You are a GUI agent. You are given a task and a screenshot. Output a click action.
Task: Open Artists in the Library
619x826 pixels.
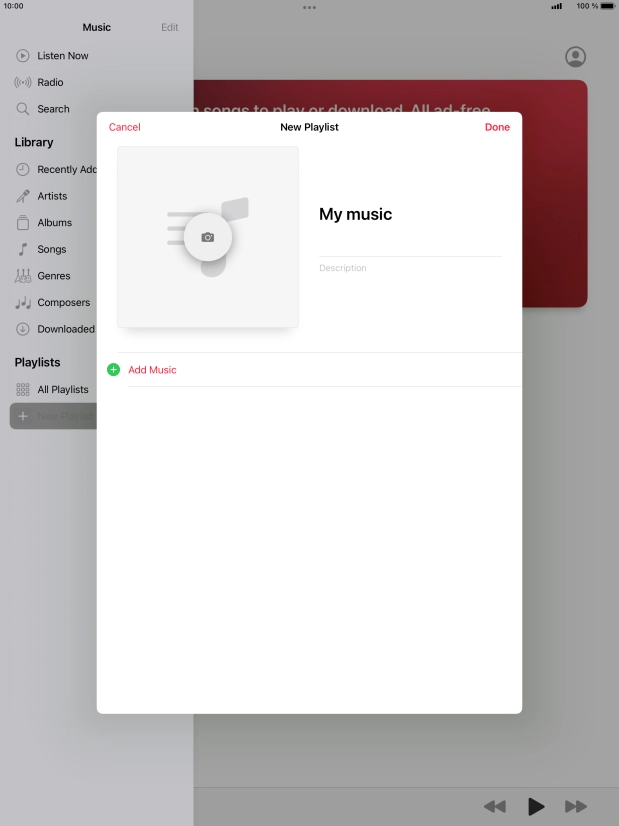(52, 196)
